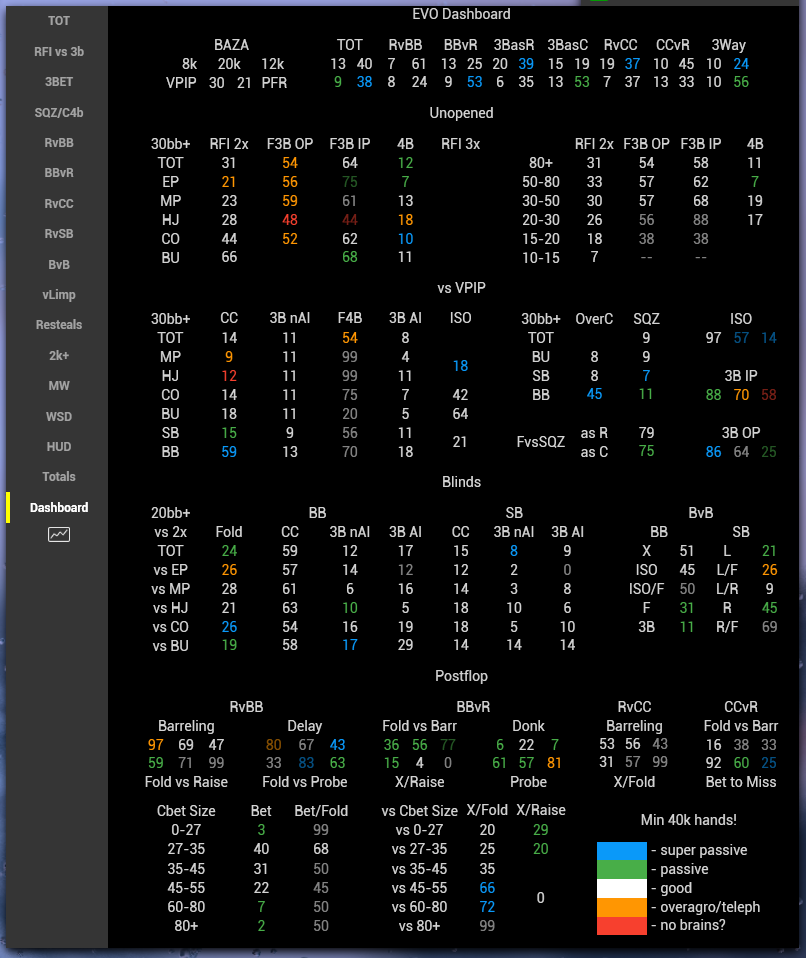Click the Postflop section heading
The image size is (806, 958).
tap(461, 676)
